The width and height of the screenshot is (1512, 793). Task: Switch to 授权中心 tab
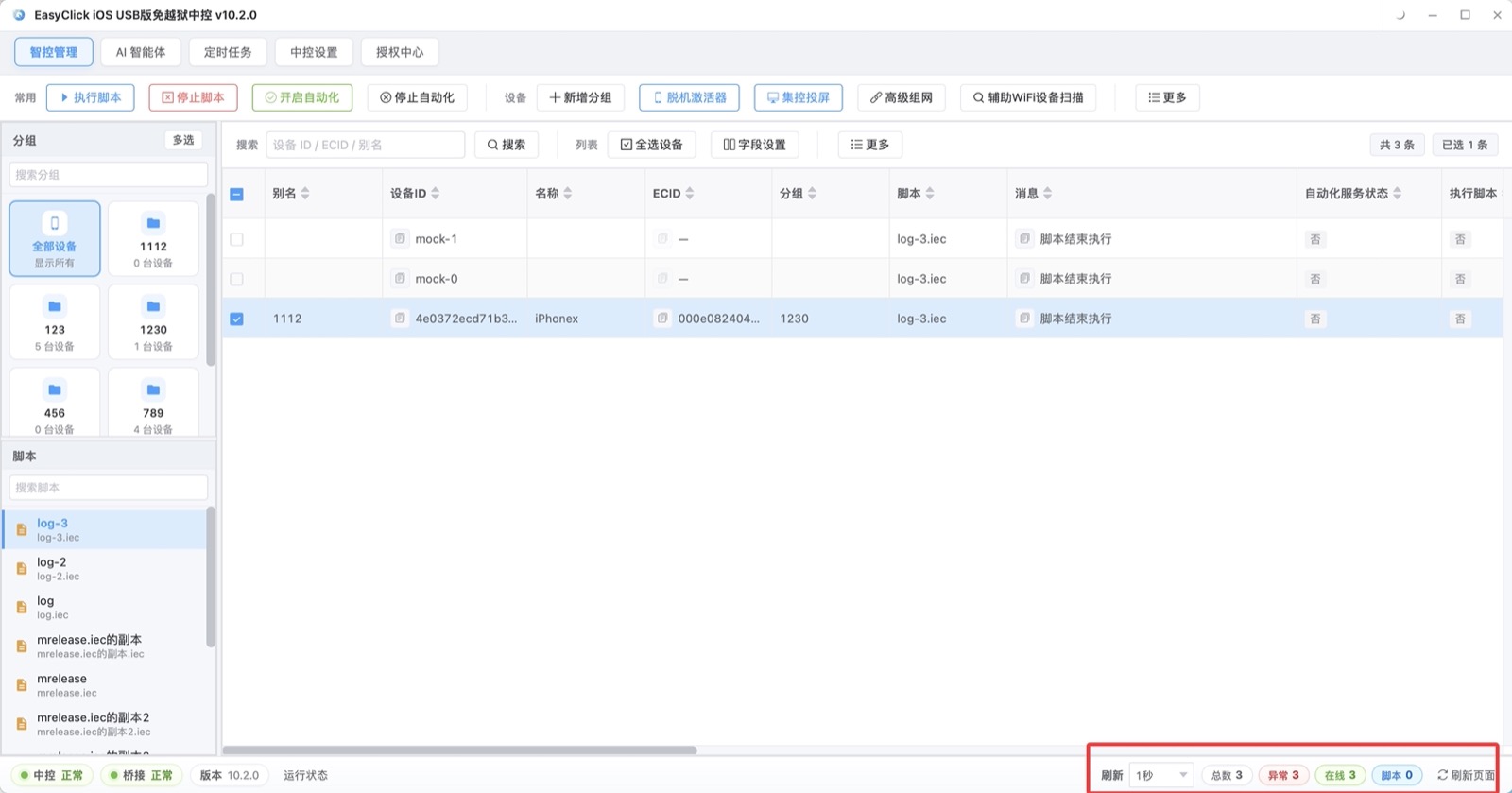400,52
